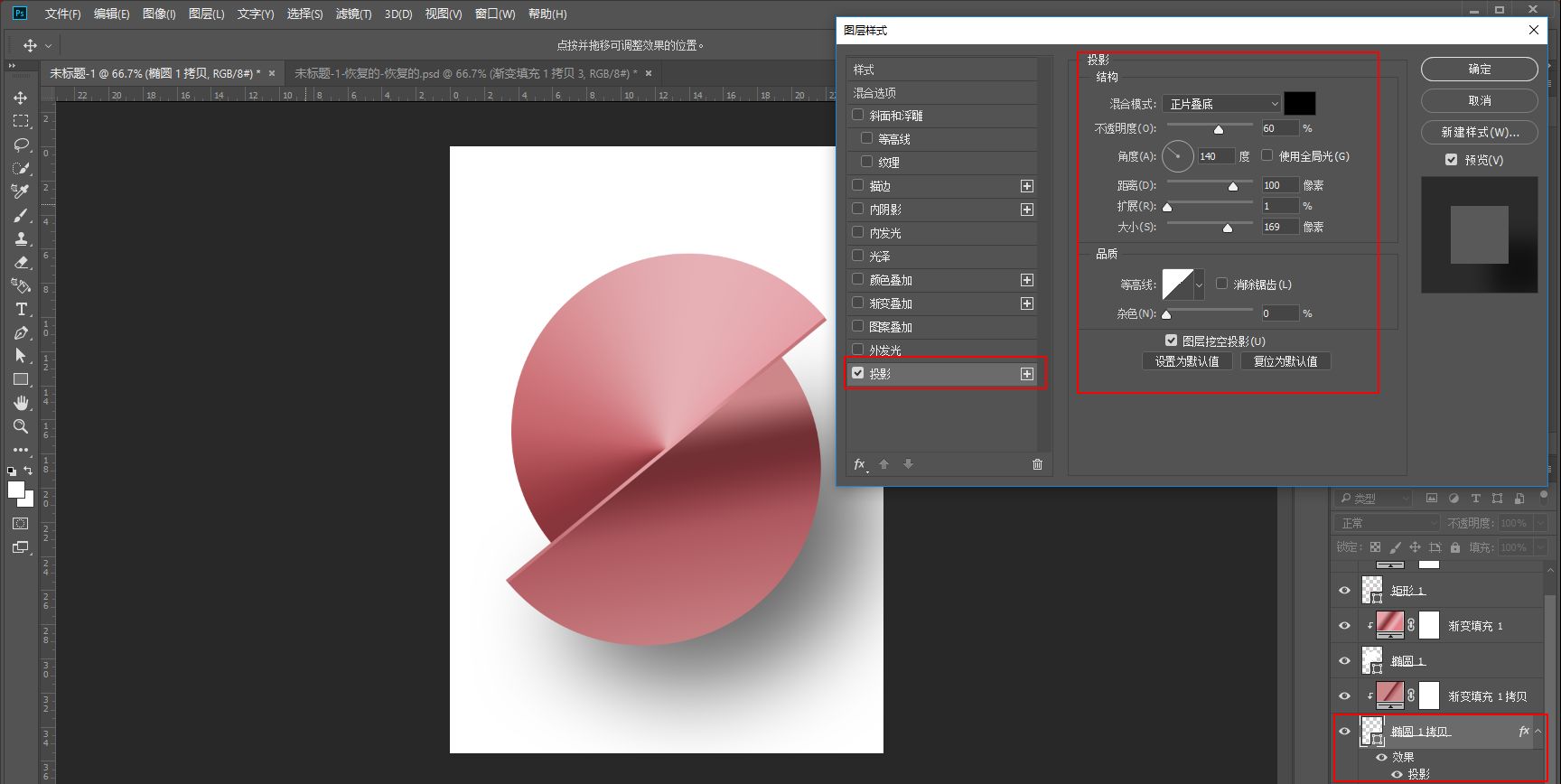
Task: Delete effect with trash icon
Action: click(x=1037, y=464)
